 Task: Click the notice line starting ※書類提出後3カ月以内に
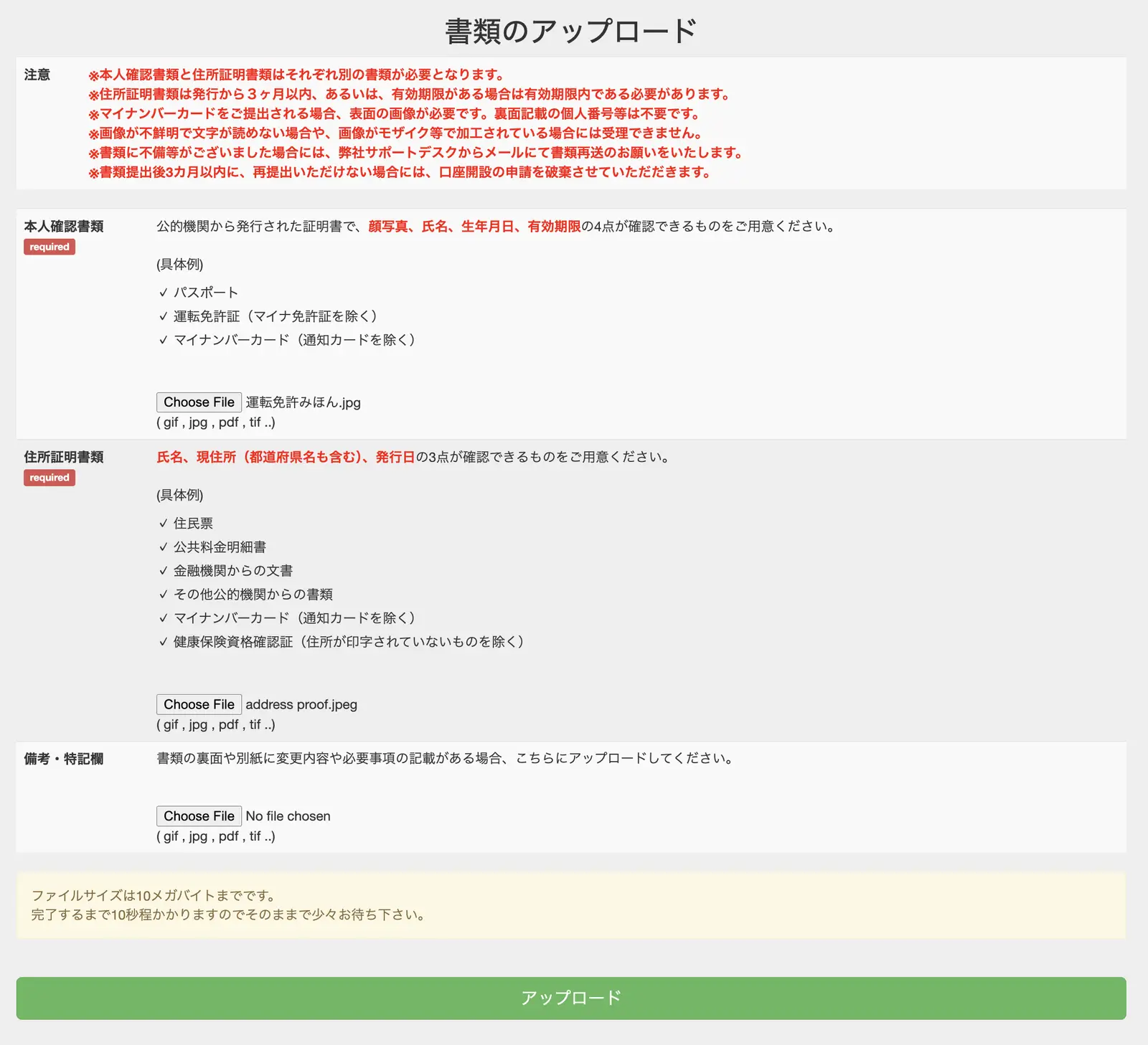coord(400,172)
